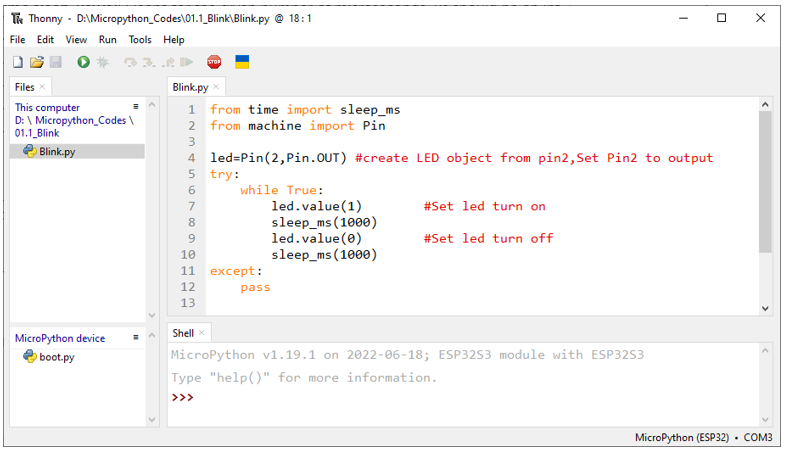
Task: Select boot.py on the MicroPython device
Action: 57,357
